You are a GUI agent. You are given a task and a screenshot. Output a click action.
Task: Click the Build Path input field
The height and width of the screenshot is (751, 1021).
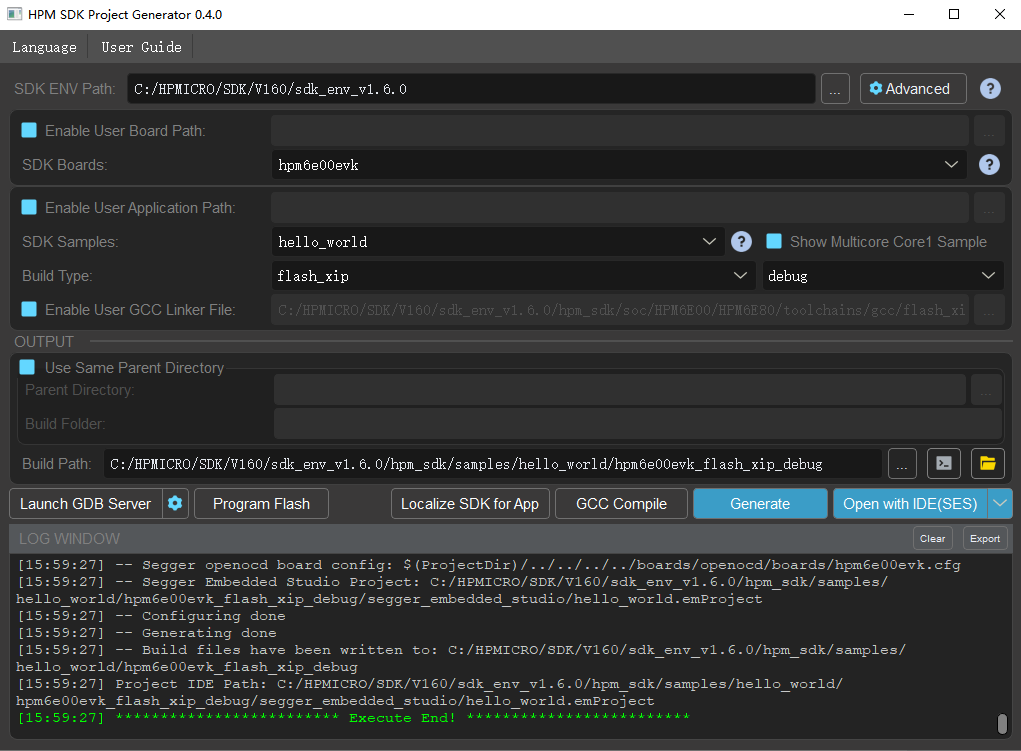tap(493, 464)
